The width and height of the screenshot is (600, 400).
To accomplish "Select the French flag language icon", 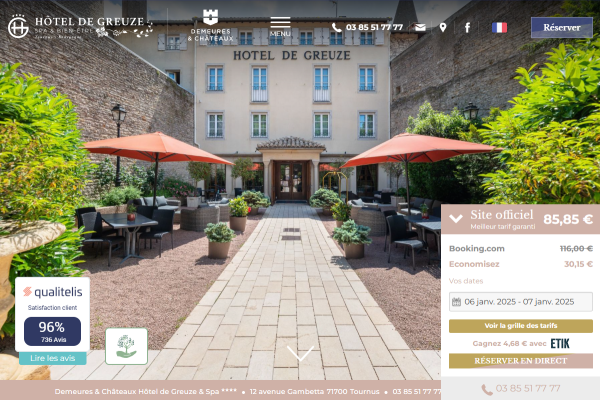I will click(x=499, y=28).
